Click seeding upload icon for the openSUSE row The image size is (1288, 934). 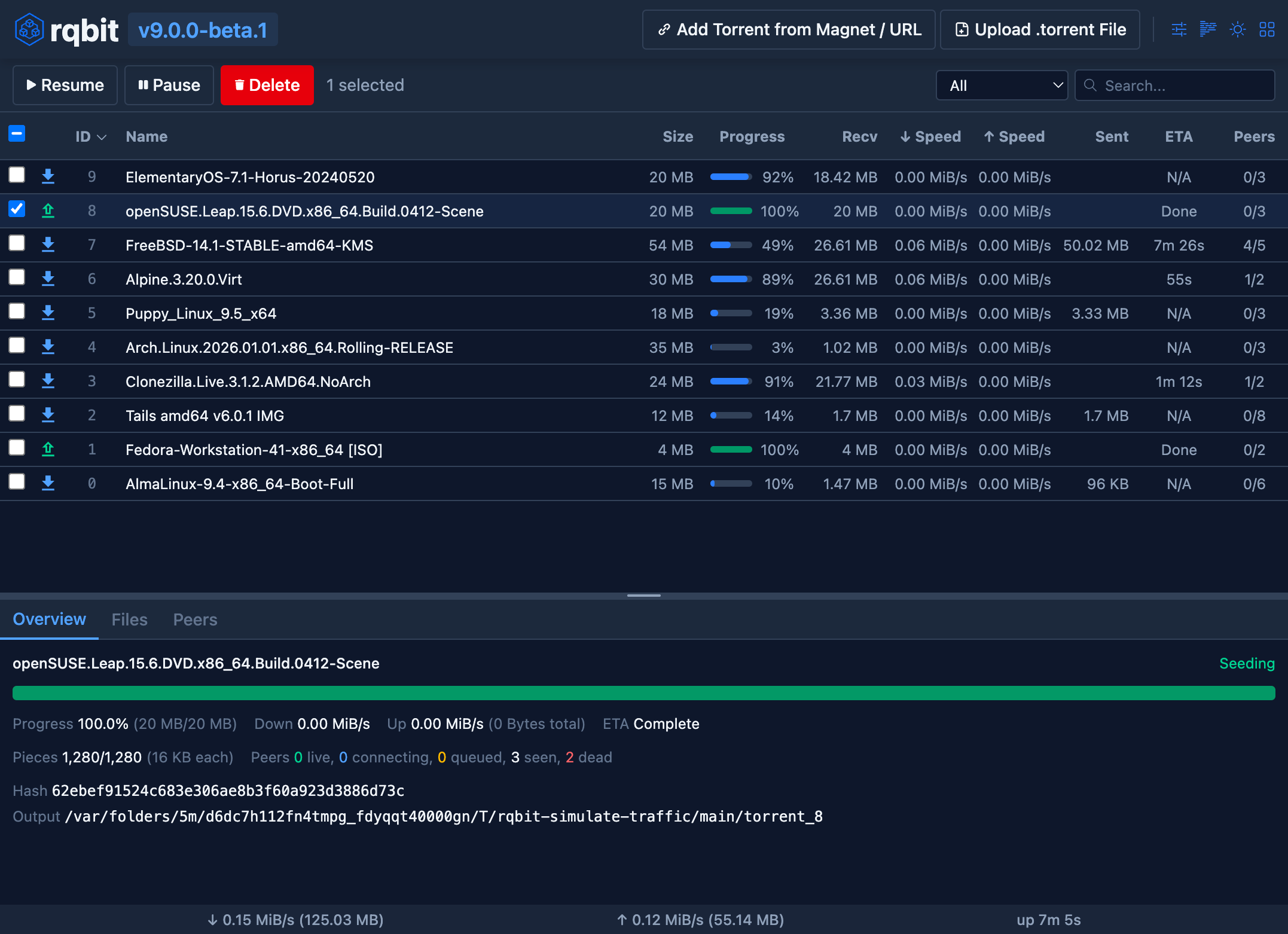point(48,210)
